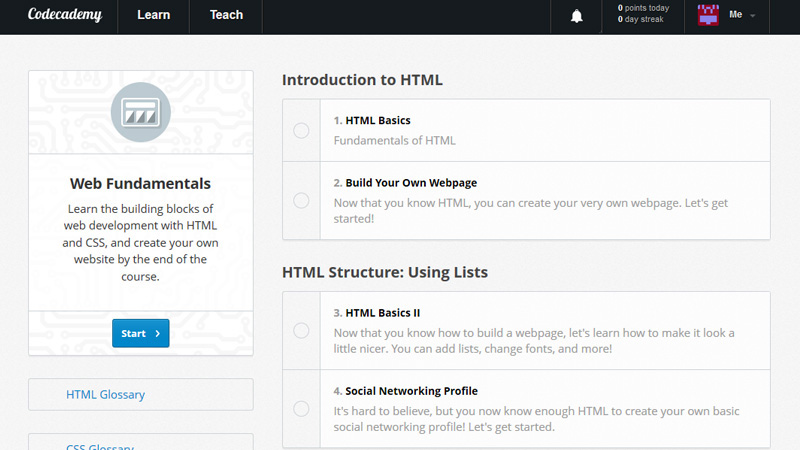Screen dimensions: 800x450
Task: Click the Codecademy logo
Action: tap(65, 15)
